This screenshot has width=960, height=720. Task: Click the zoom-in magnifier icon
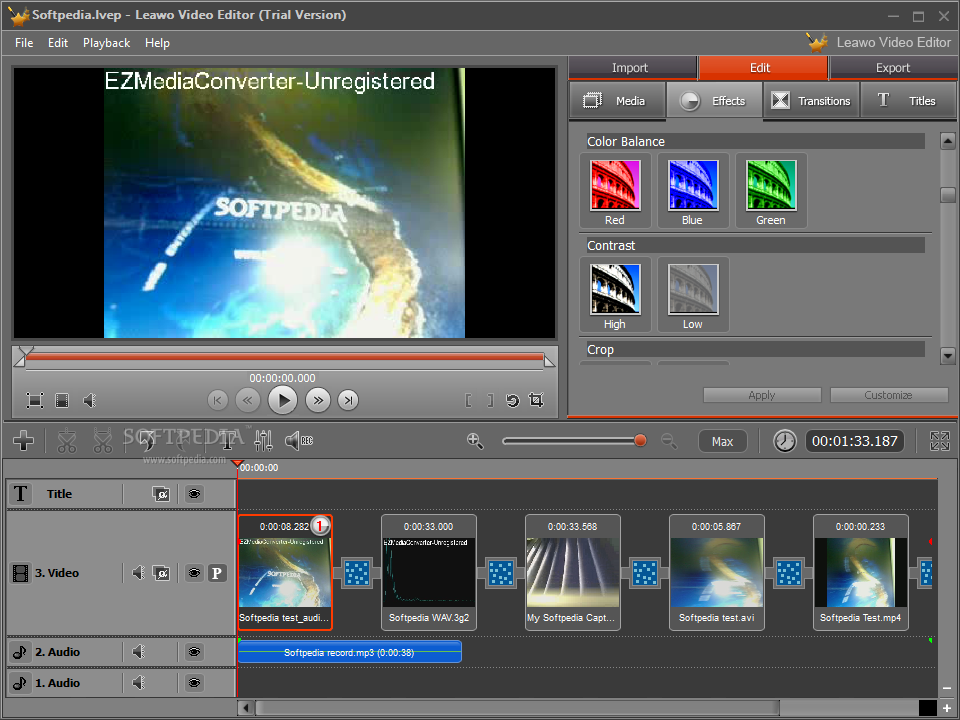[475, 441]
